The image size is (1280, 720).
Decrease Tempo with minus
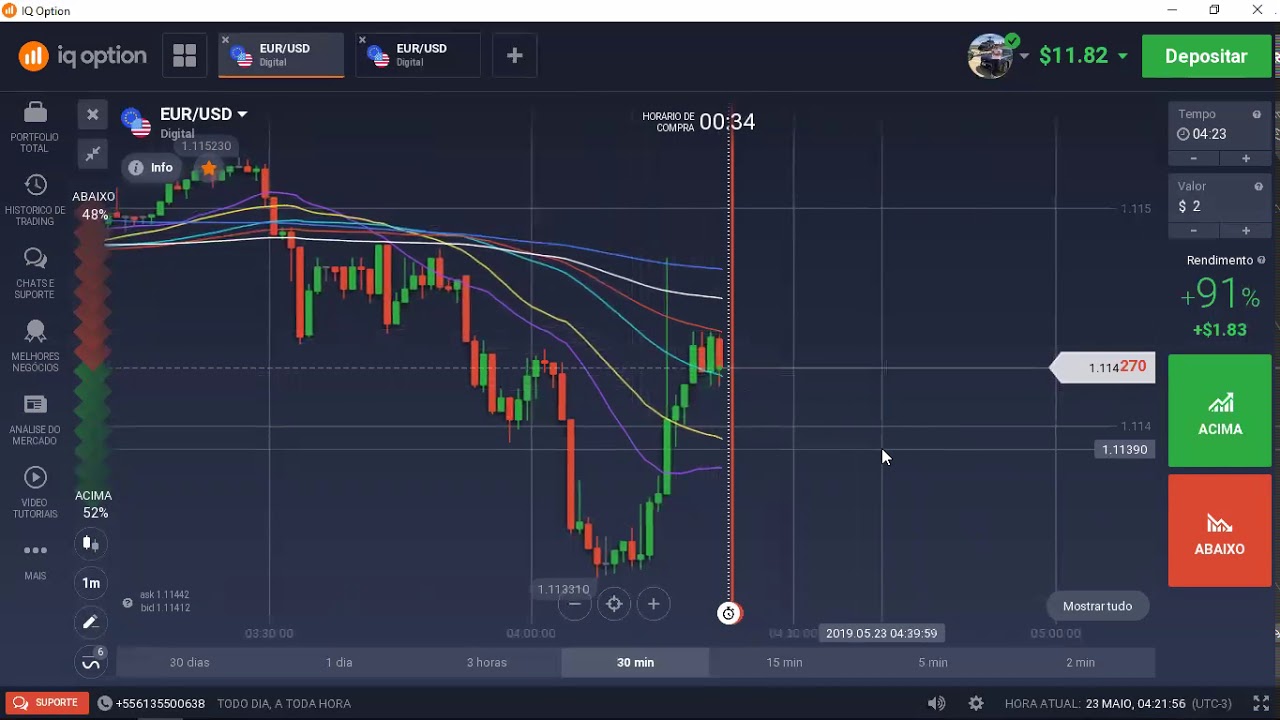tap(1193, 159)
